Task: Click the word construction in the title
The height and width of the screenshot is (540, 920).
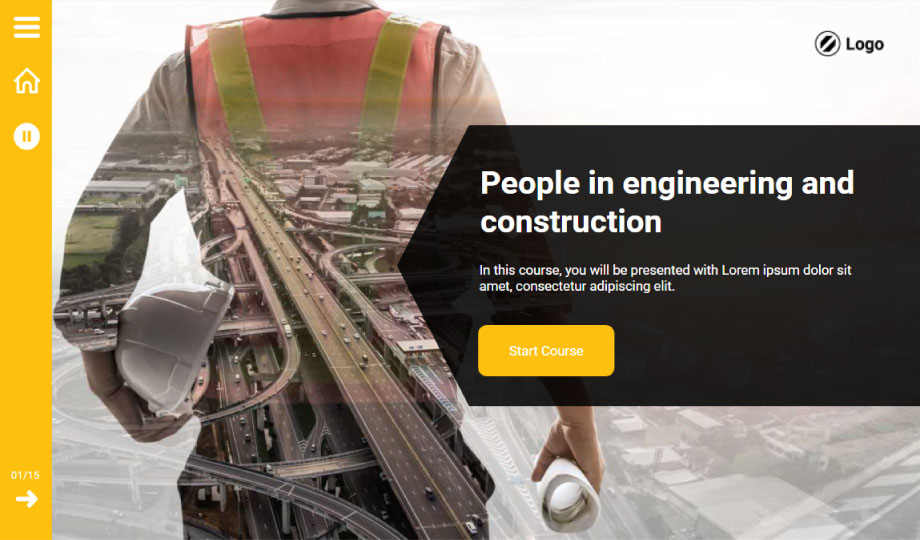Action: [x=571, y=221]
